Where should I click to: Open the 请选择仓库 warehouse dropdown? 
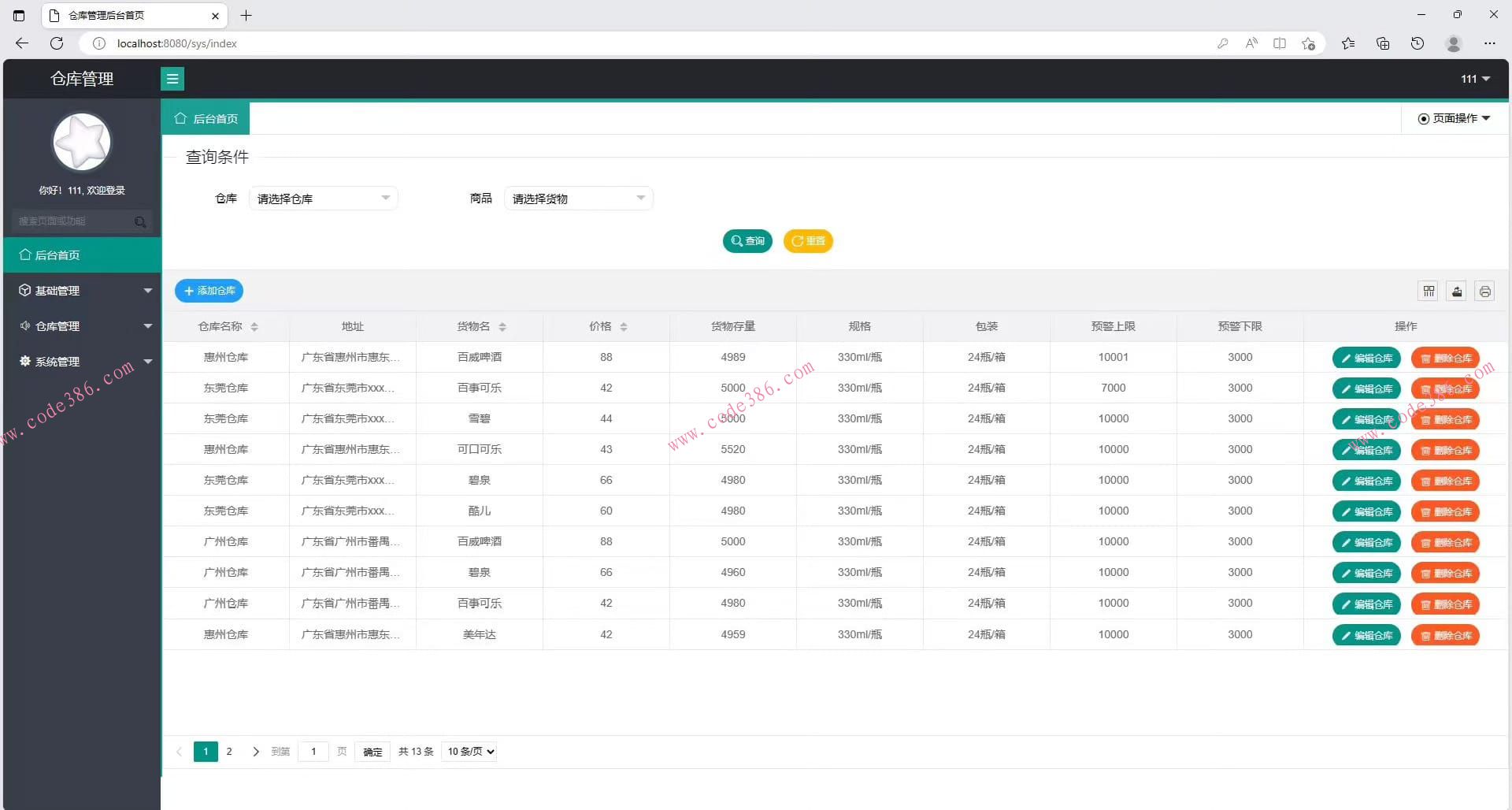coord(324,199)
